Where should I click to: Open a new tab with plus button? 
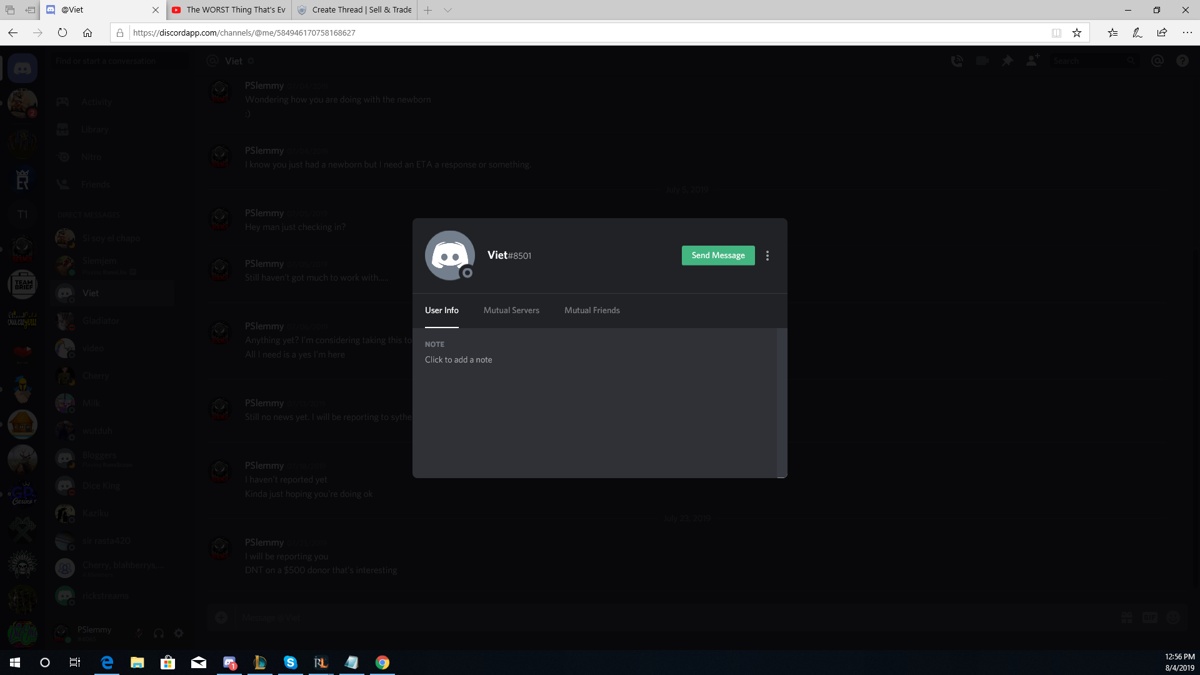coord(428,10)
